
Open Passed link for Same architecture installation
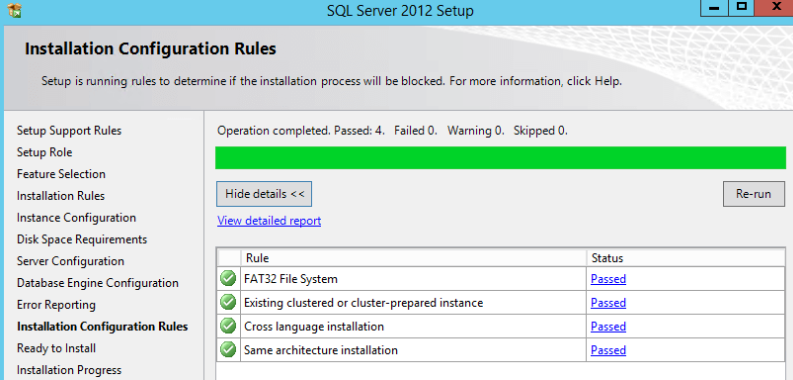pos(608,350)
